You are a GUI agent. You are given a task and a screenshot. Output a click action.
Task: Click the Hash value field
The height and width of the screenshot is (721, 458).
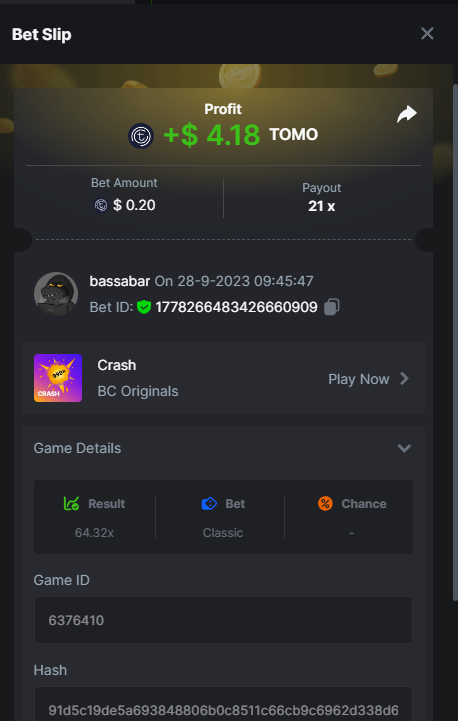(223, 704)
